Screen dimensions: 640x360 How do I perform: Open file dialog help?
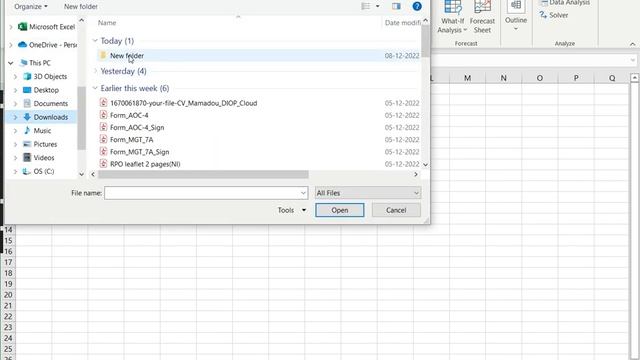tap(417, 6)
